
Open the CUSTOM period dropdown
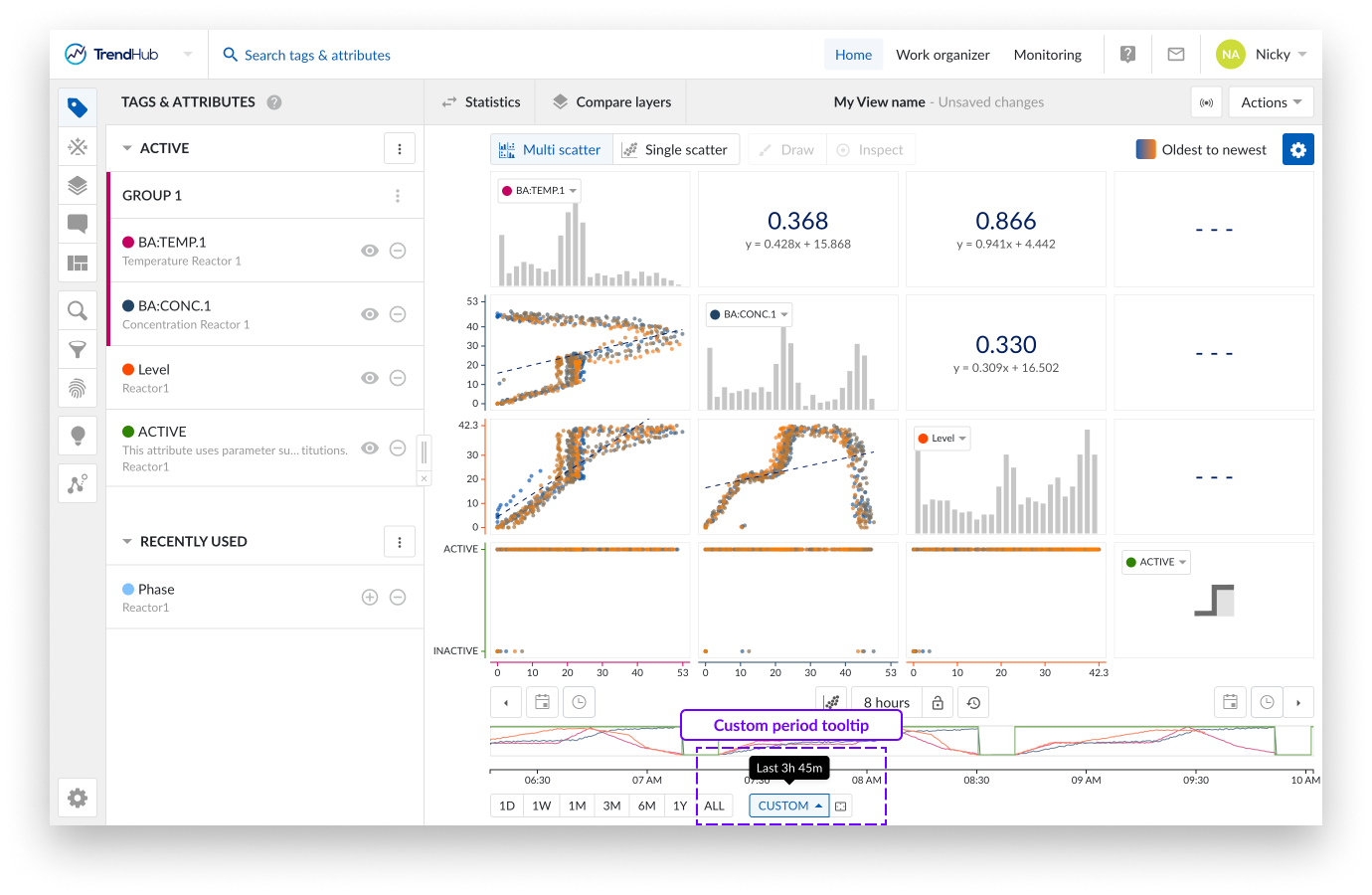point(789,805)
